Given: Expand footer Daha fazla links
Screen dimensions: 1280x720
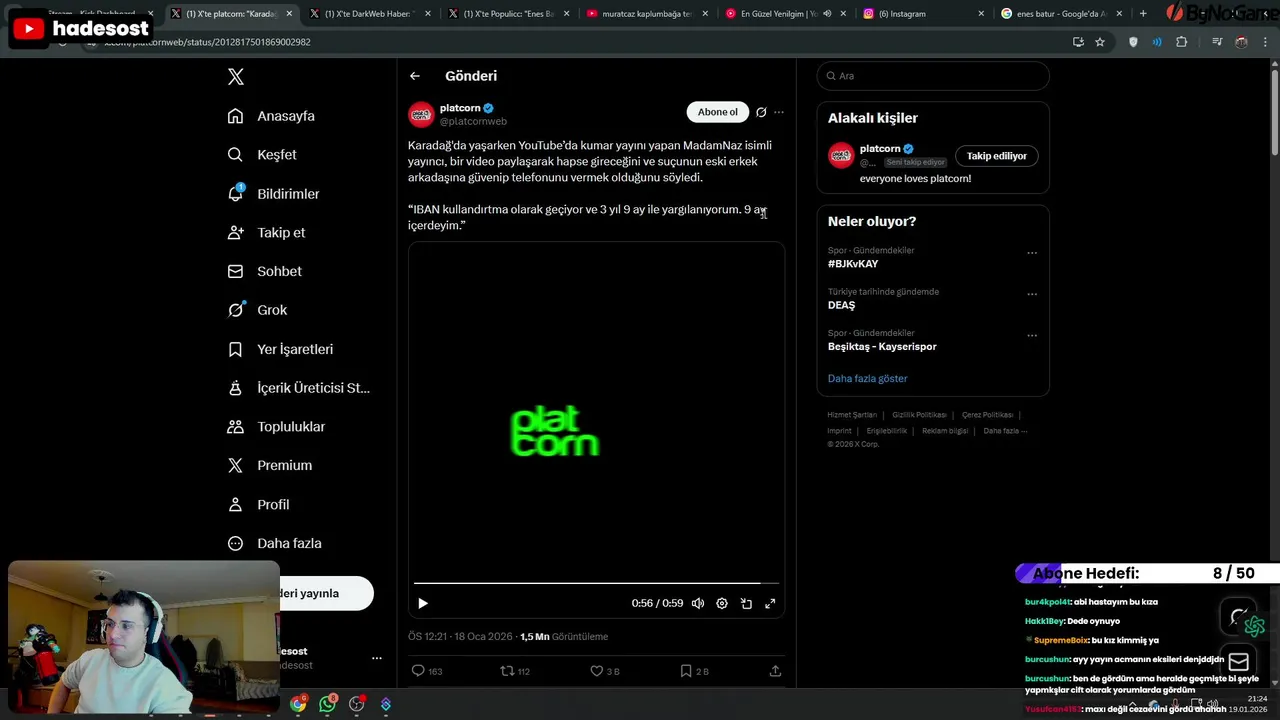Looking at the screenshot, I should click(1005, 430).
